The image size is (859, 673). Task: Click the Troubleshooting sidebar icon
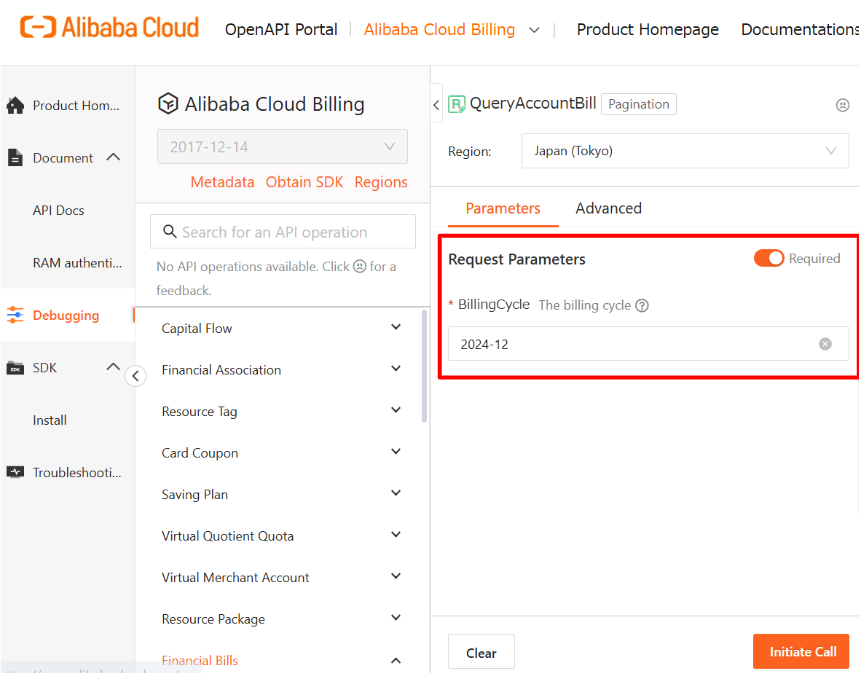coord(15,472)
